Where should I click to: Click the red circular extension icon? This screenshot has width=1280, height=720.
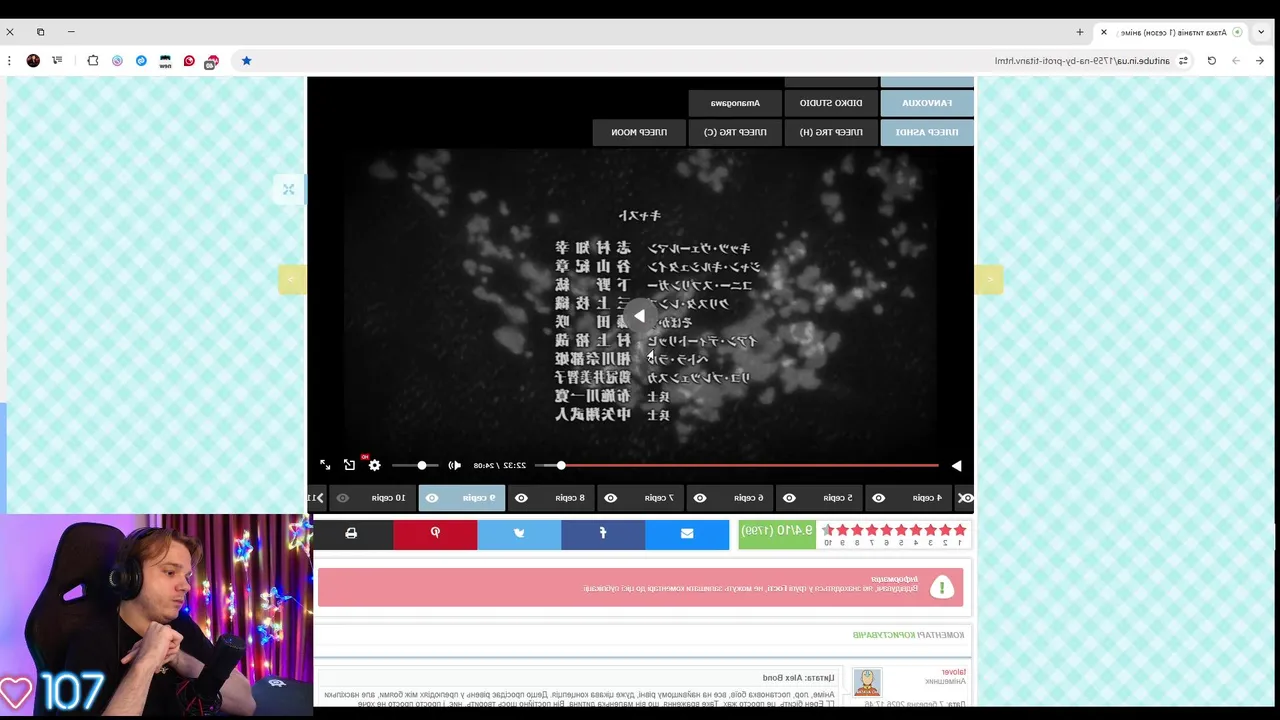click(189, 61)
